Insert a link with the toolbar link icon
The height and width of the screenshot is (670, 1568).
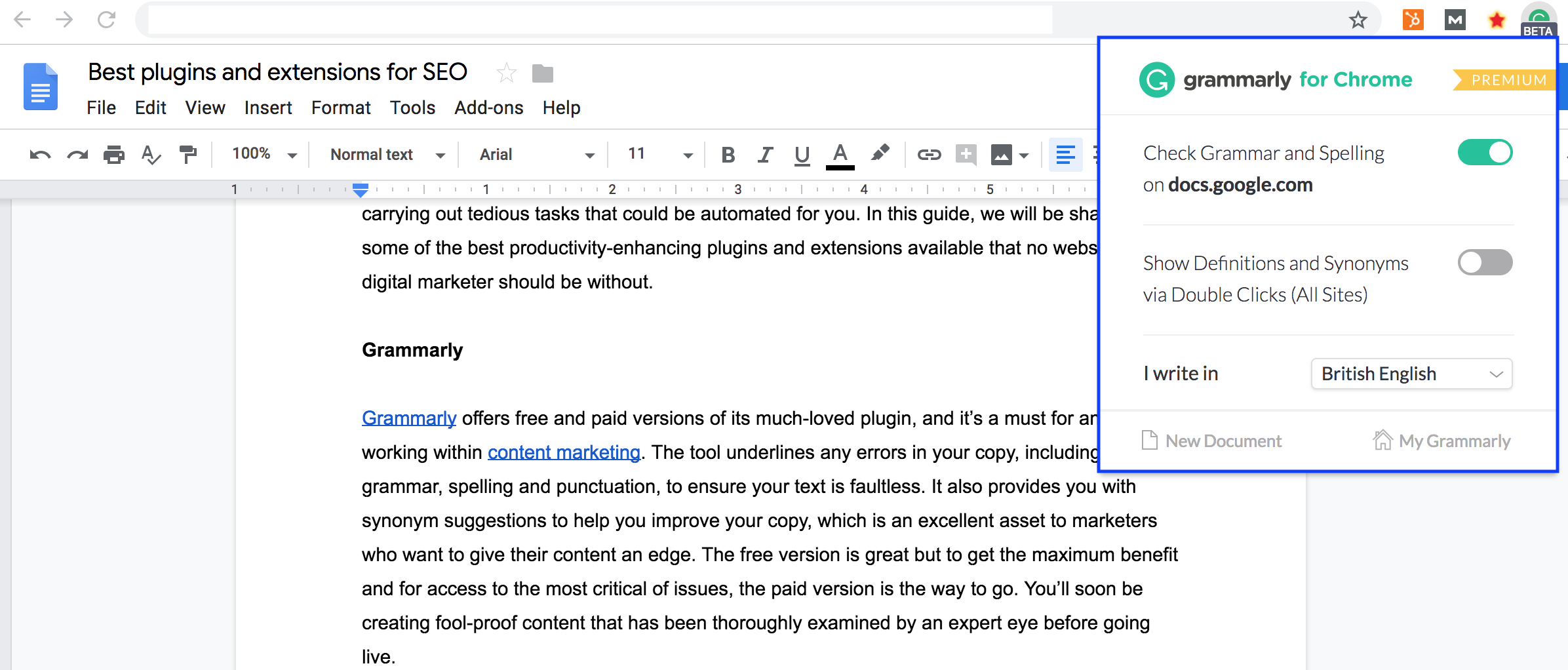click(x=929, y=155)
